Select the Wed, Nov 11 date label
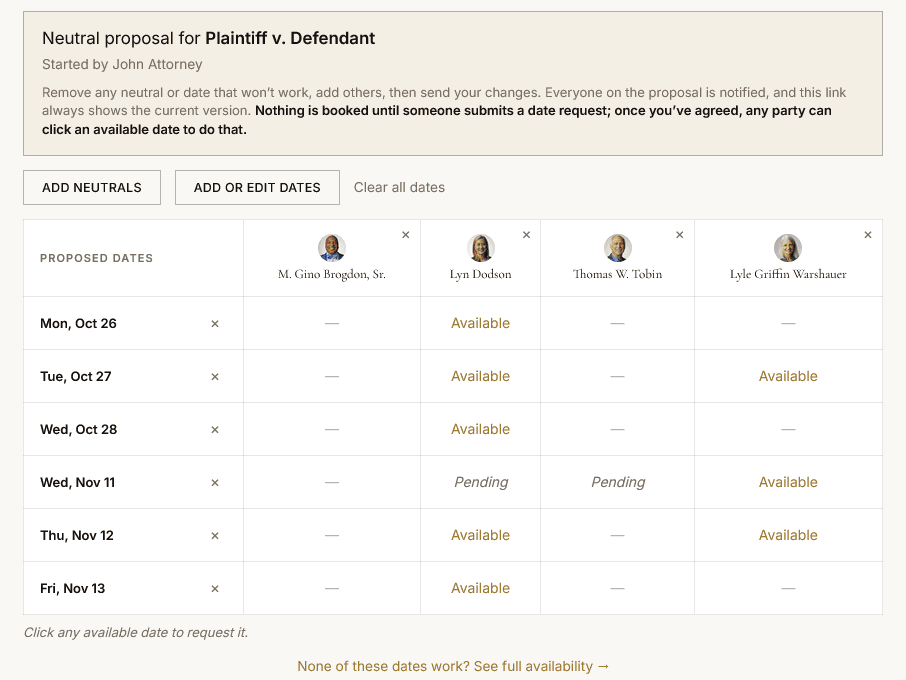Viewport: 906px width, 680px height. (x=77, y=482)
